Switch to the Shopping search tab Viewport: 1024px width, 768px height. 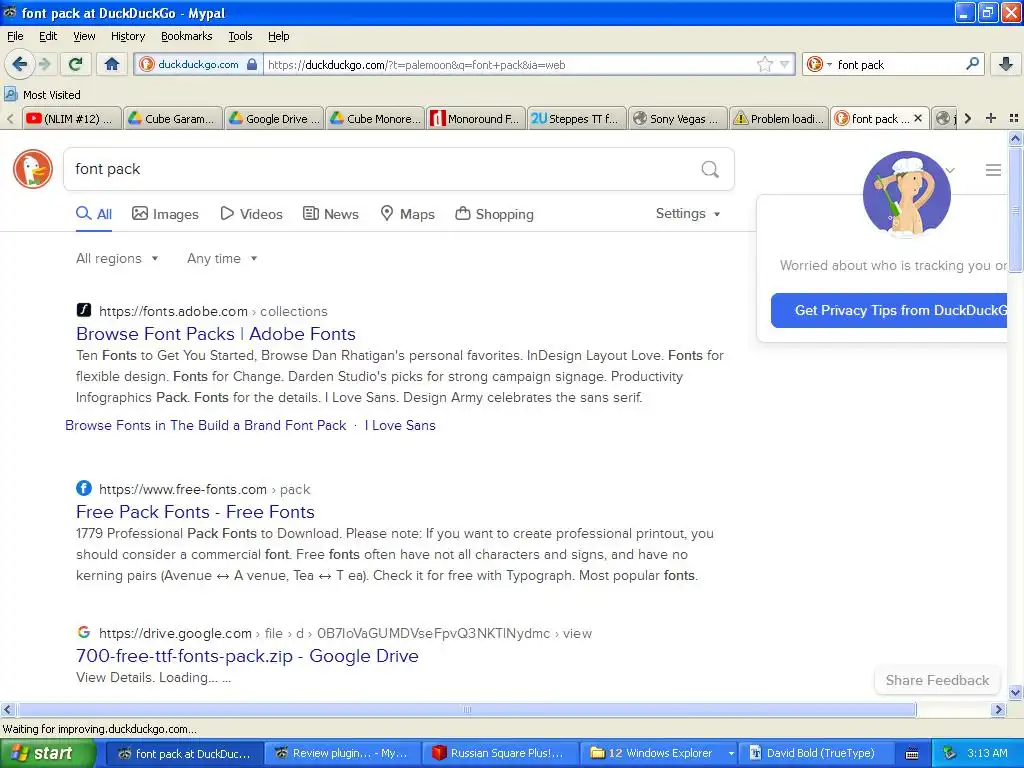tap(494, 214)
